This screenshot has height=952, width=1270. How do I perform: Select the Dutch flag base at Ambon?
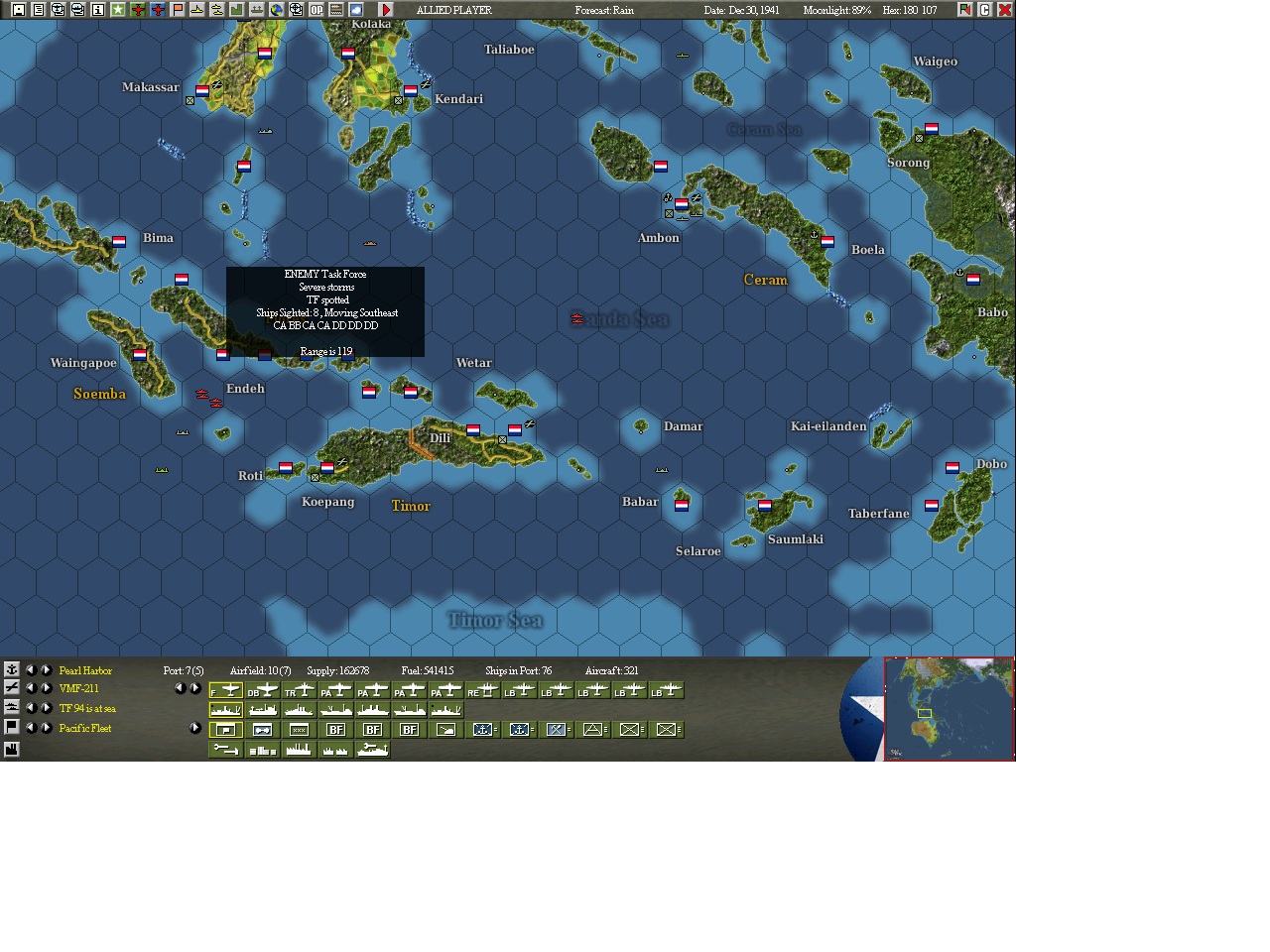682,204
